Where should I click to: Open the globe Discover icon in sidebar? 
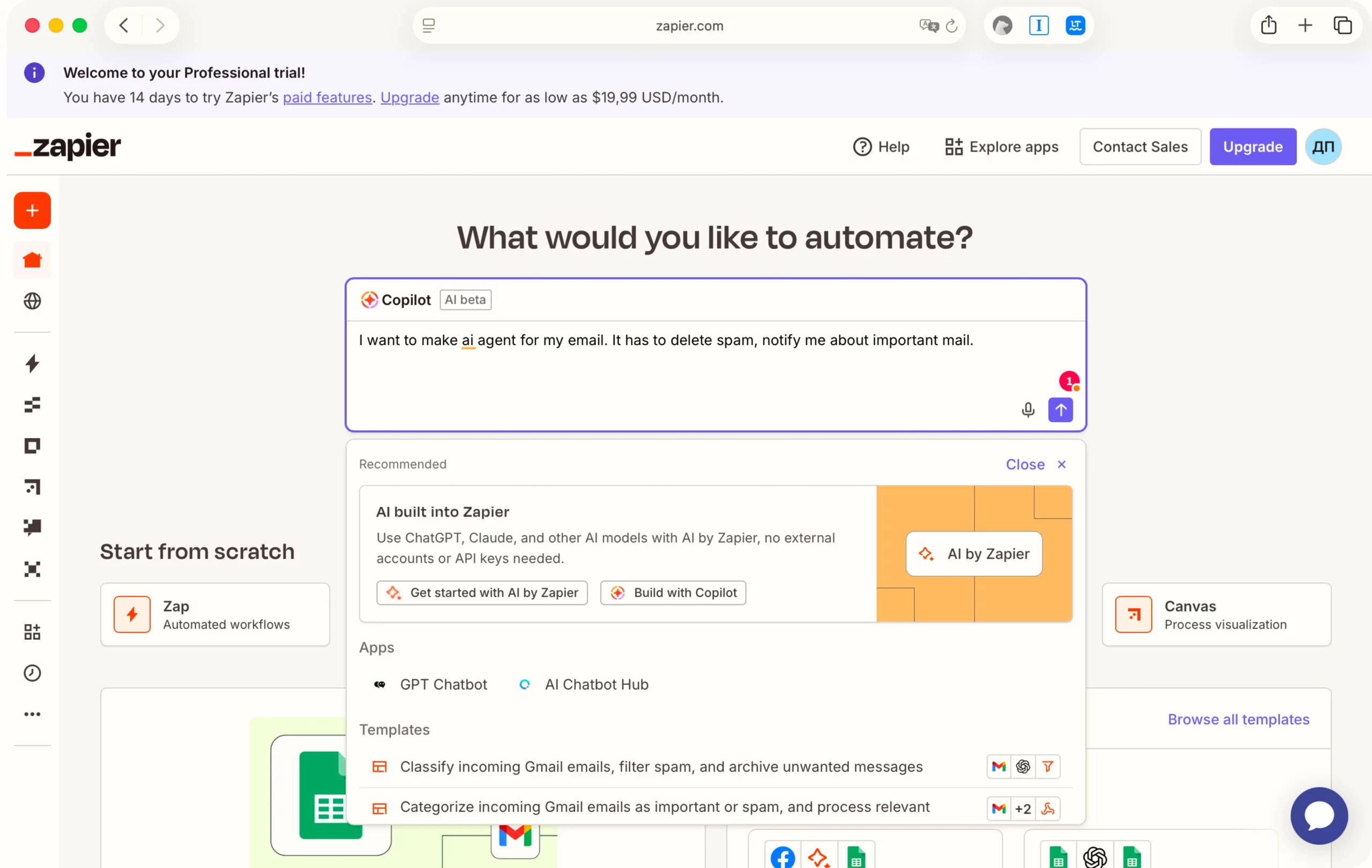pos(32,301)
